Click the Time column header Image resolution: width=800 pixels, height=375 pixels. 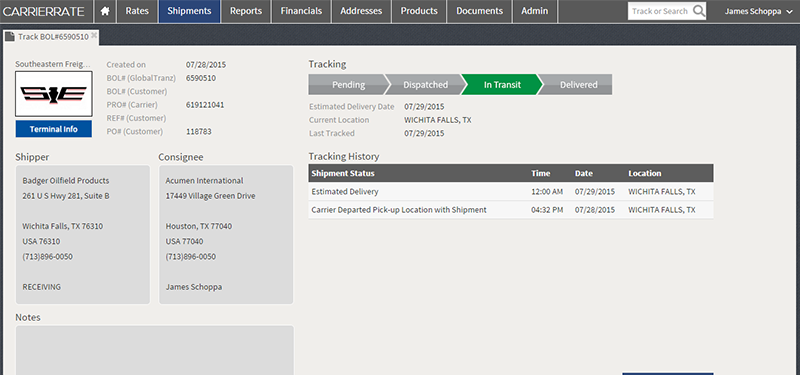(540, 173)
